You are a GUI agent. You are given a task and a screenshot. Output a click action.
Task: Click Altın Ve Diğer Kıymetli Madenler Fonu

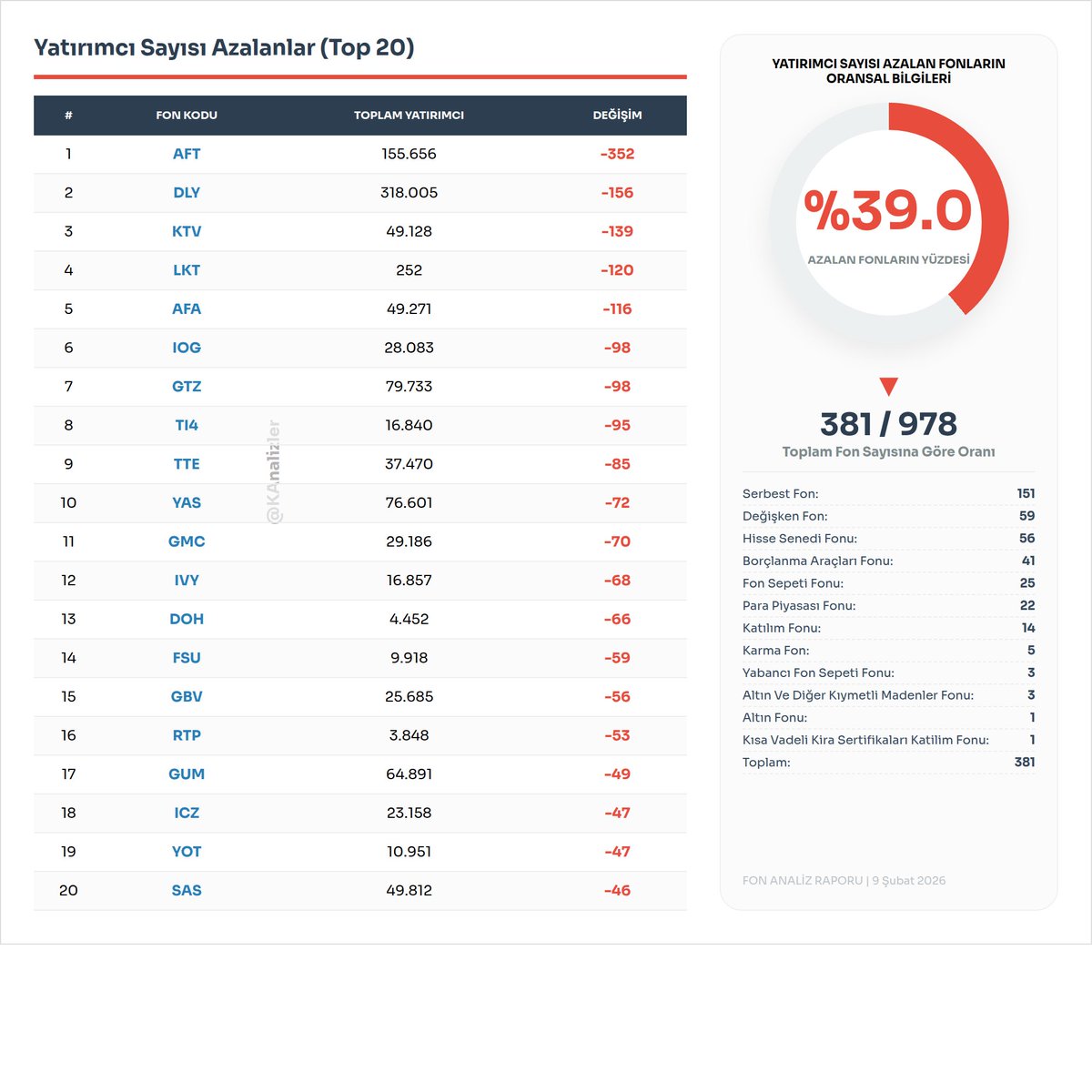tap(889, 695)
